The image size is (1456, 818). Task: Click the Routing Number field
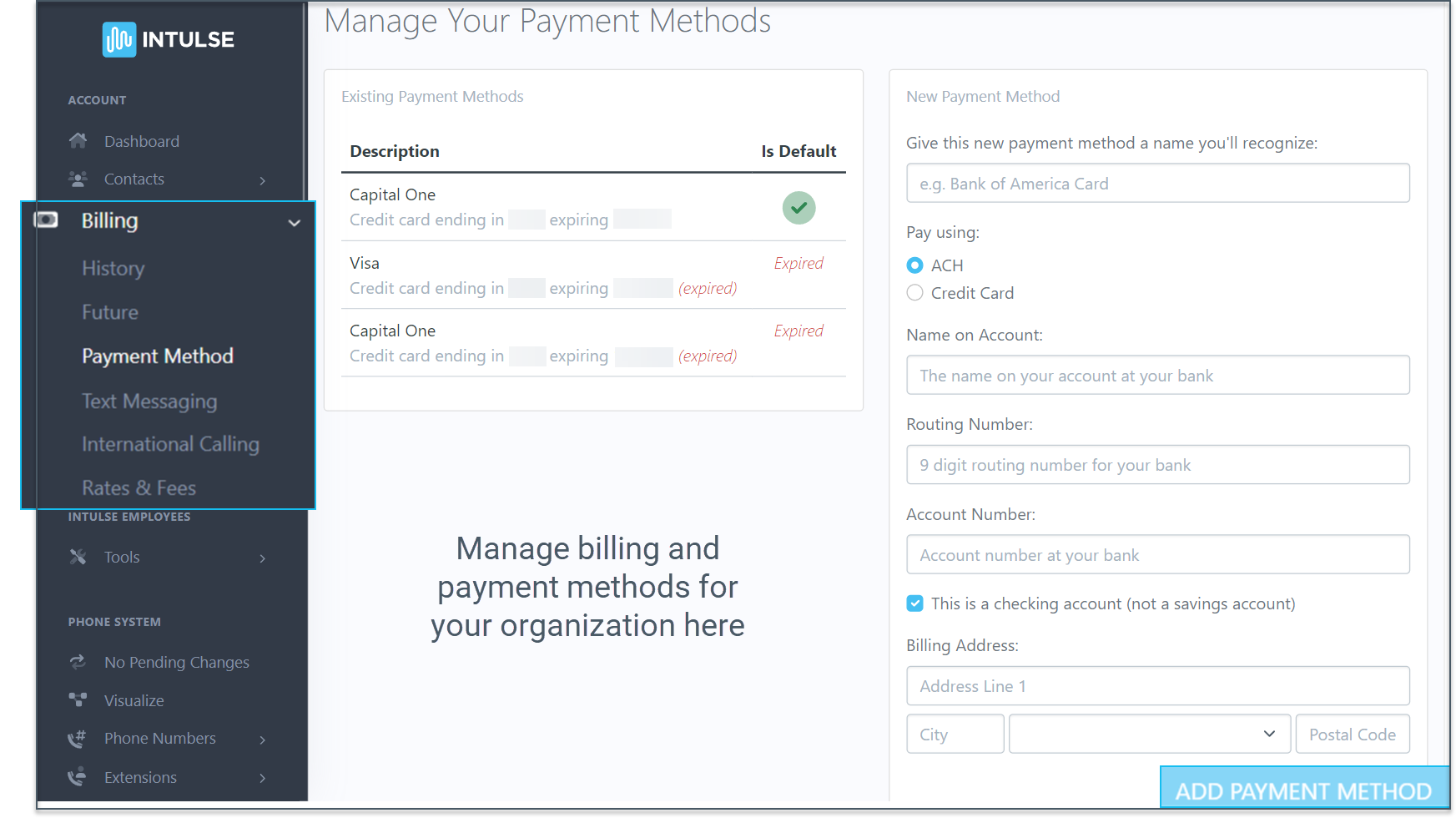[1157, 464]
